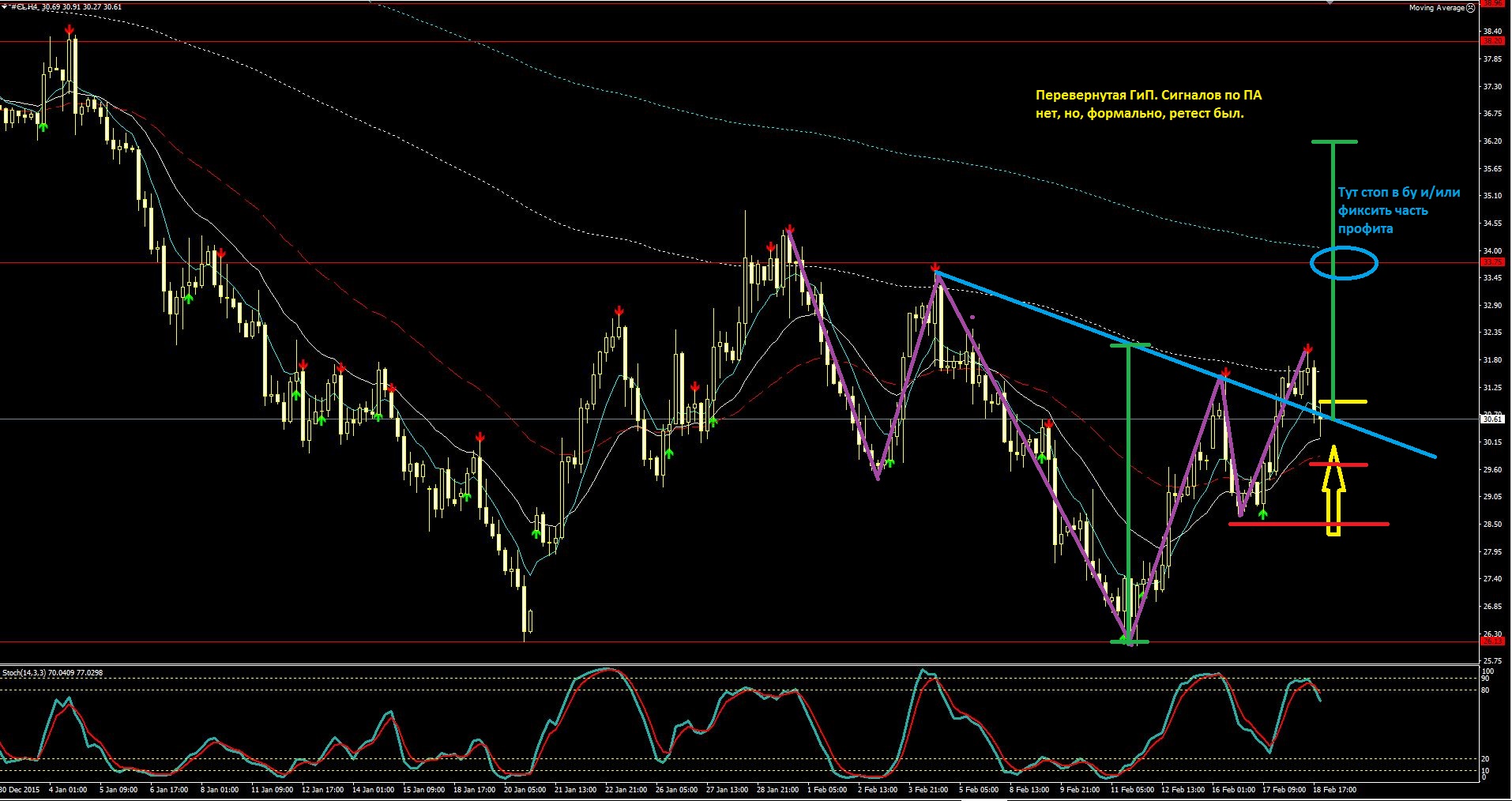Image resolution: width=1512 pixels, height=801 pixels.
Task: Click the current price 30.61 tag
Action: tap(1492, 419)
